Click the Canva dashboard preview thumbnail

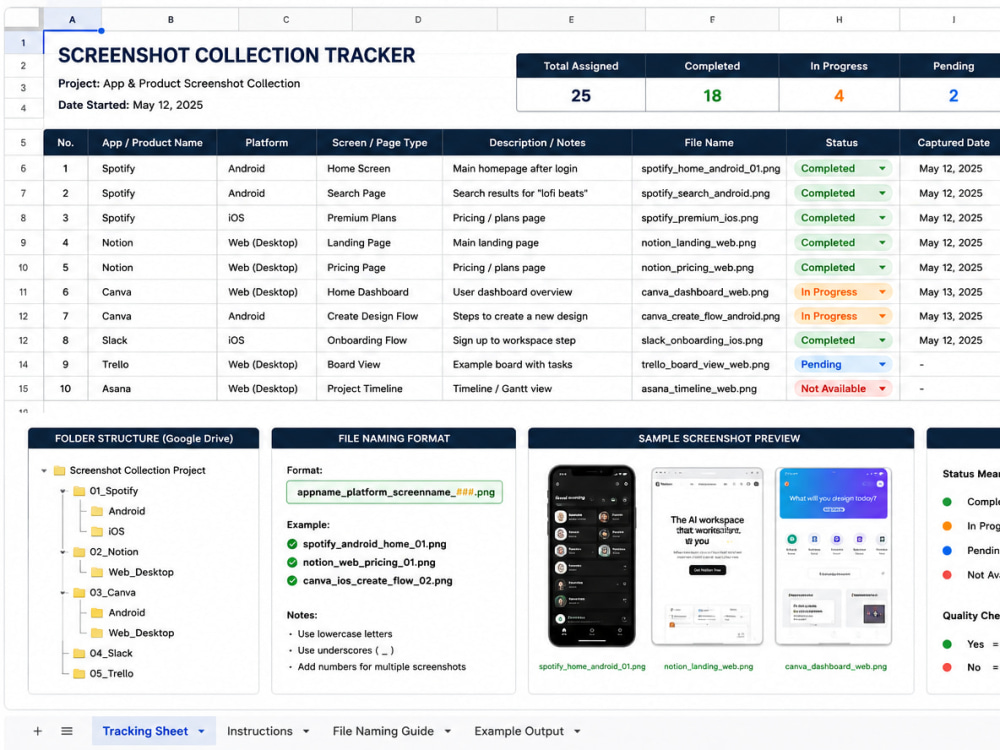pyautogui.click(x=833, y=556)
